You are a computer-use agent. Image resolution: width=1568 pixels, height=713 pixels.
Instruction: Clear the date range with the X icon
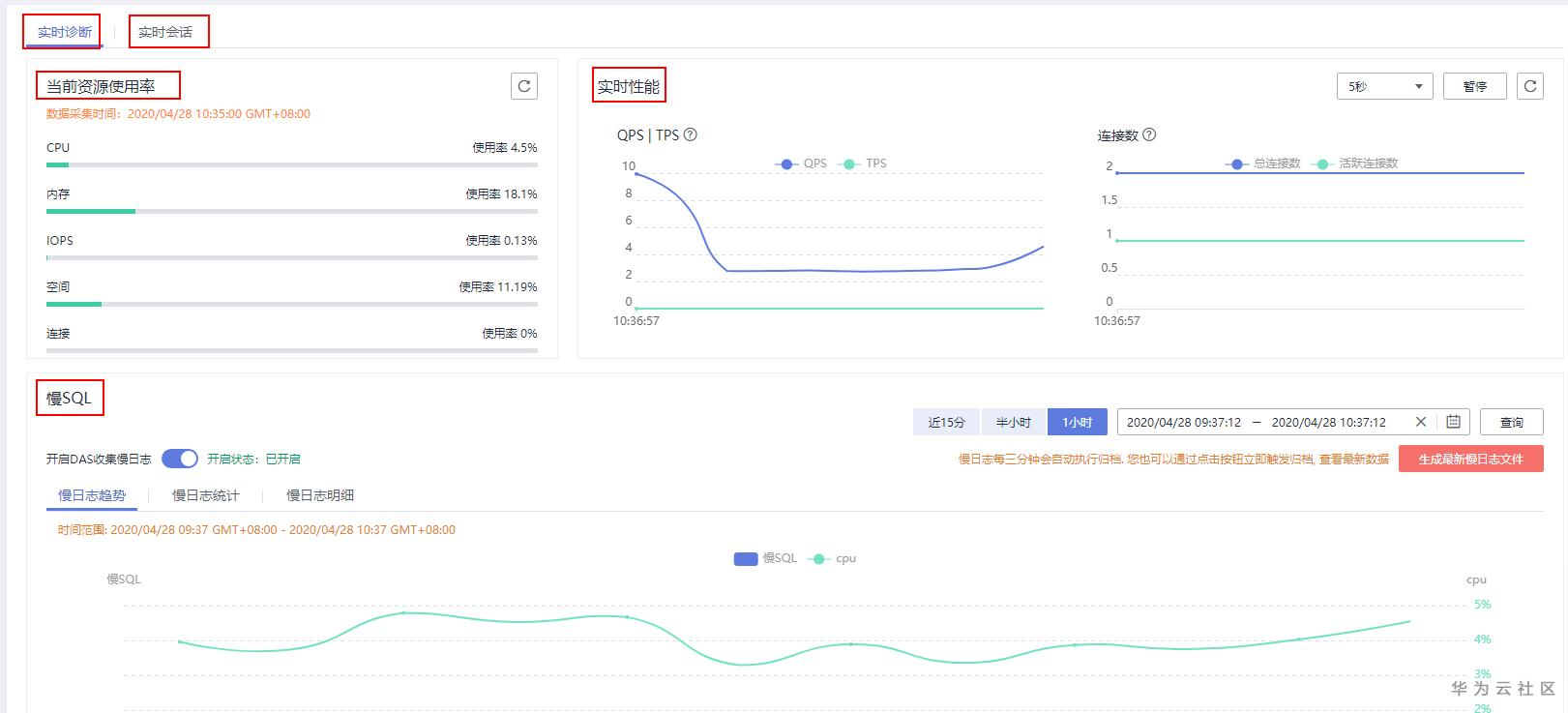pos(1420,422)
